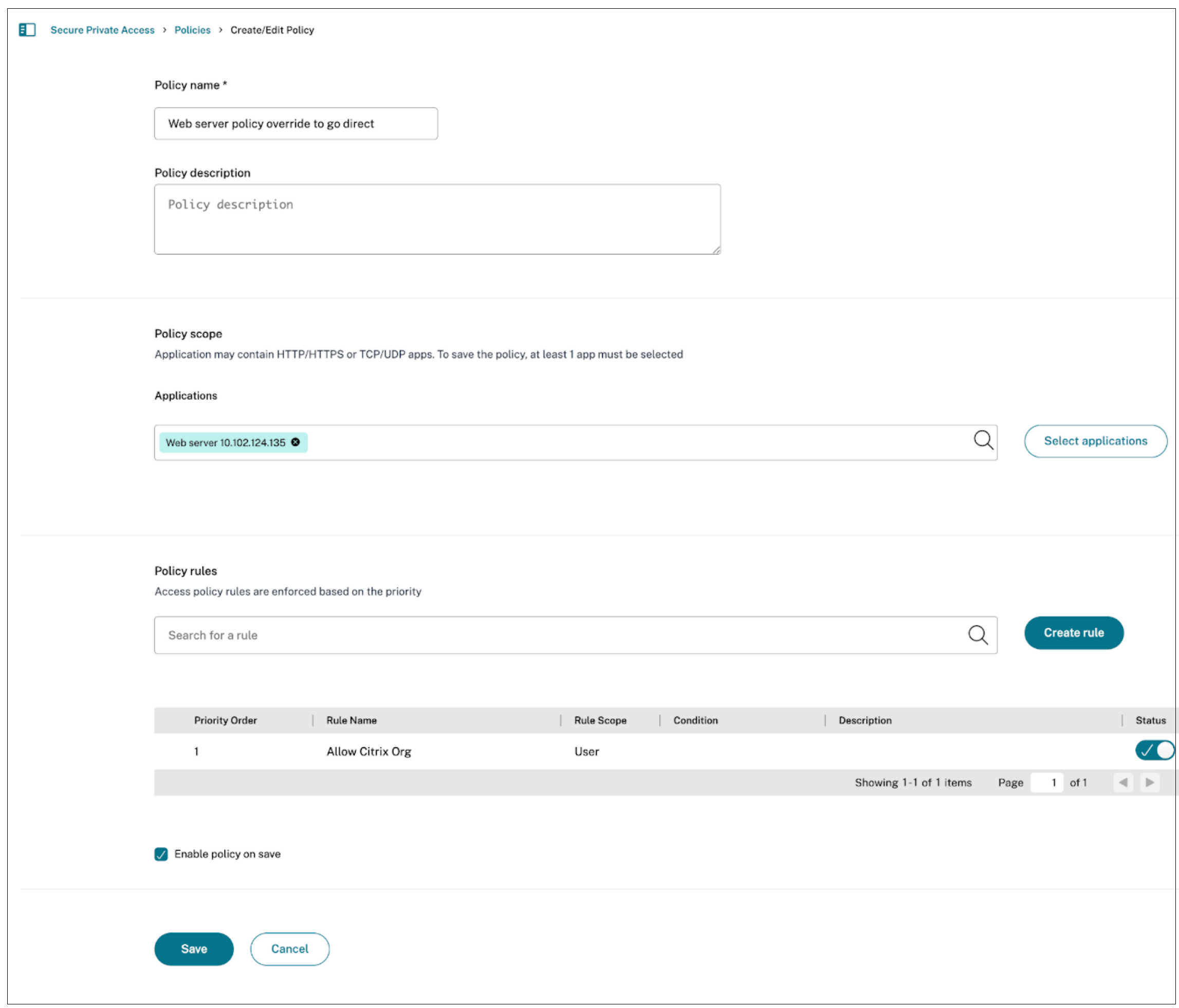Sort by the Priority Order column header
The width and height of the screenshot is (1179, 1008).
[x=225, y=721]
